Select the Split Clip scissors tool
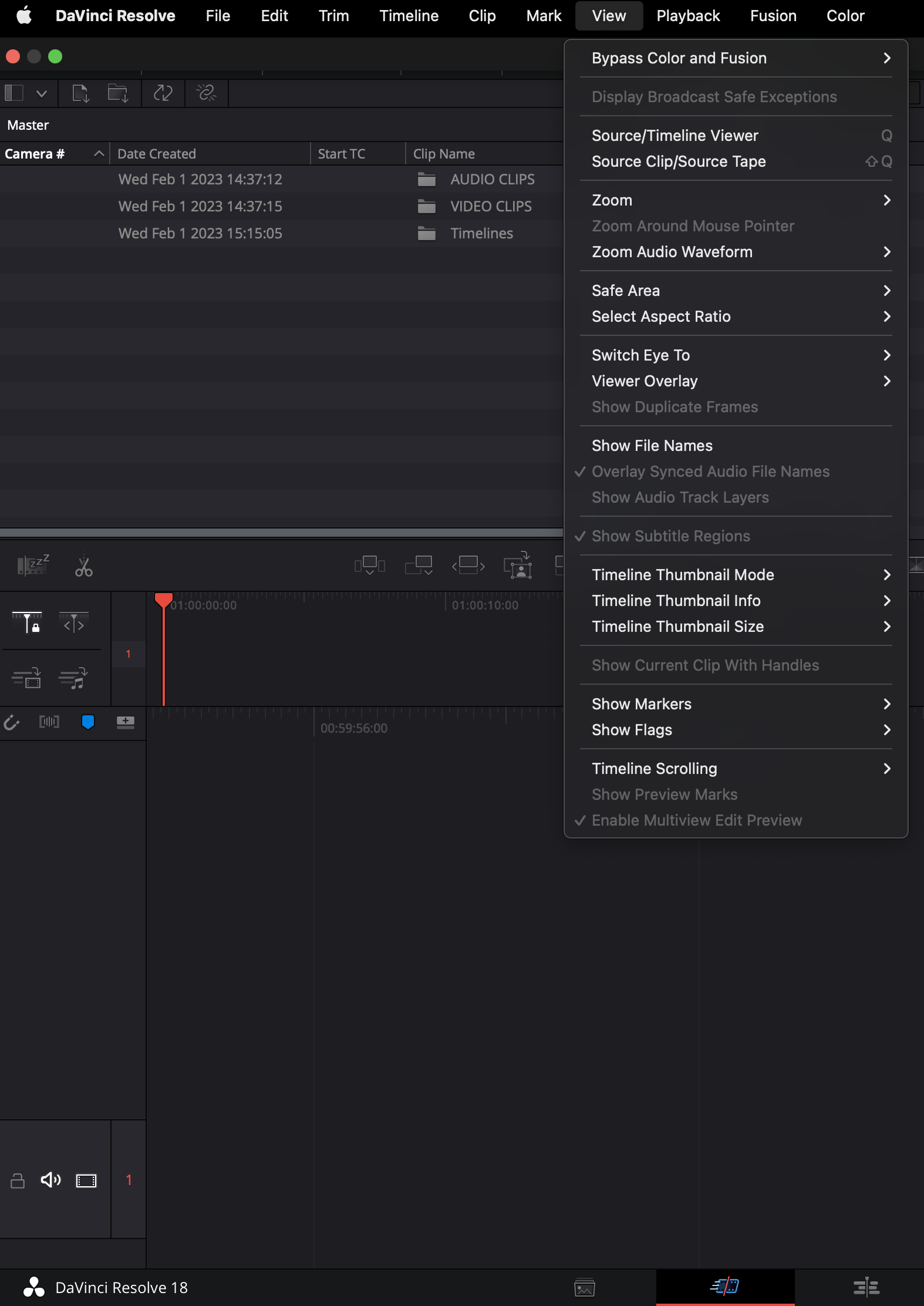This screenshot has width=924, height=1306. (x=84, y=566)
